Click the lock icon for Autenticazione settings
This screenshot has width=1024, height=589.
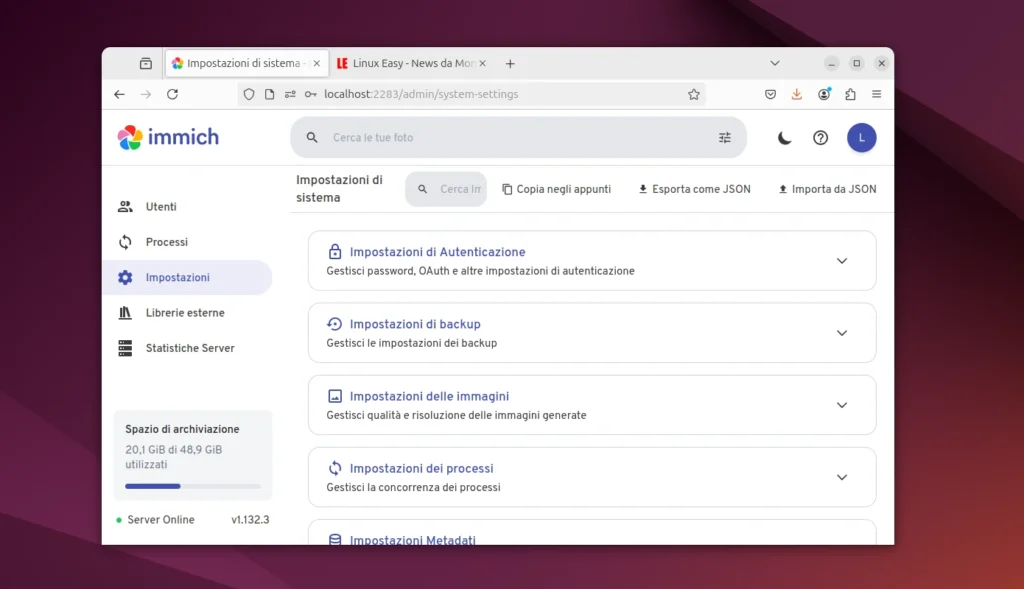pos(334,251)
